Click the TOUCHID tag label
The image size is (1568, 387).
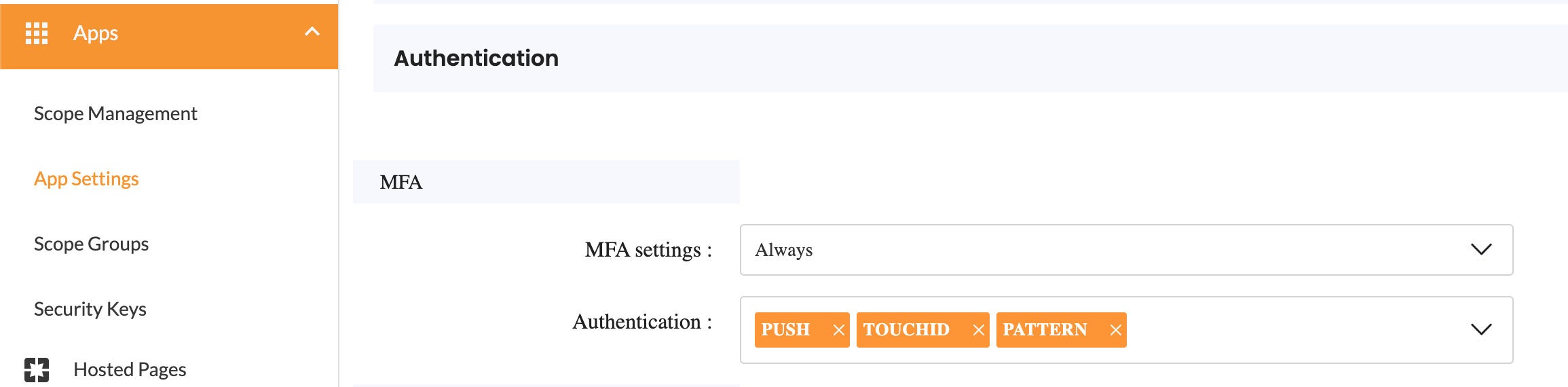tap(906, 330)
